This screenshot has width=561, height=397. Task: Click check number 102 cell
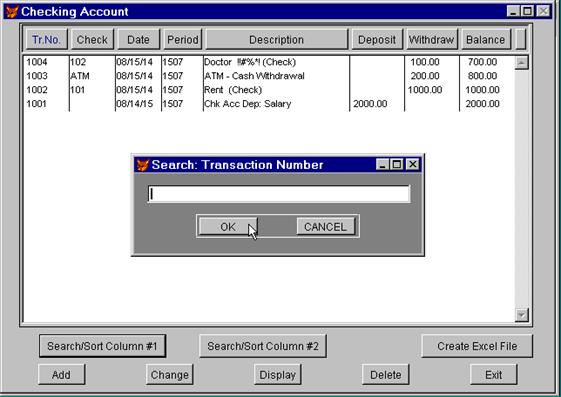tap(78, 62)
